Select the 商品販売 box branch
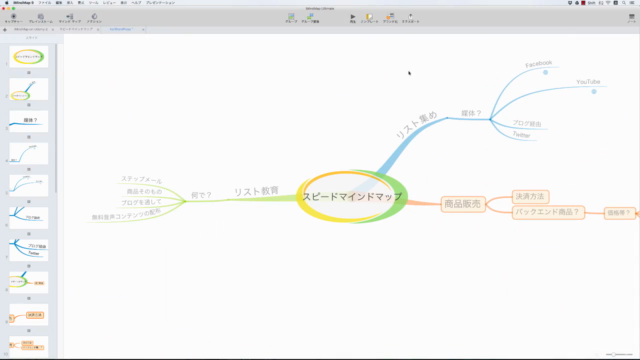Screen dimensions: 640x360 point(463,204)
